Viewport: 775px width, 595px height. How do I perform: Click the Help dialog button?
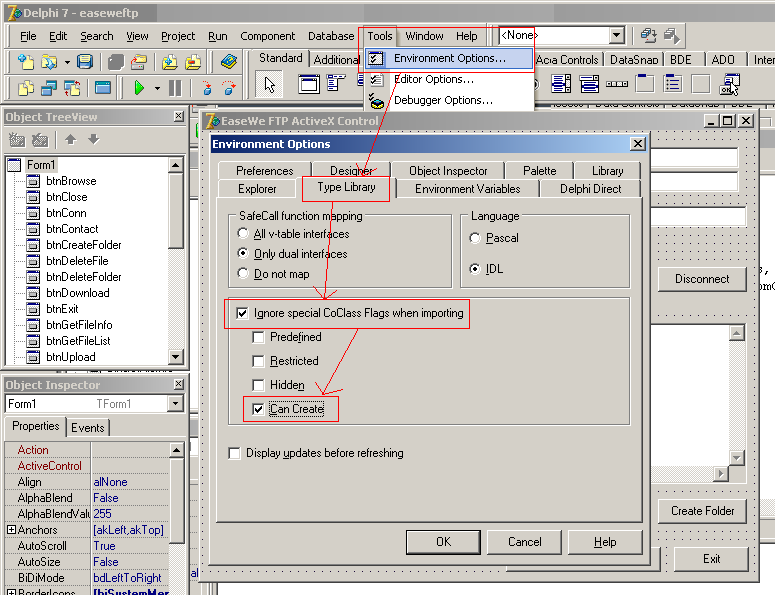[605, 542]
